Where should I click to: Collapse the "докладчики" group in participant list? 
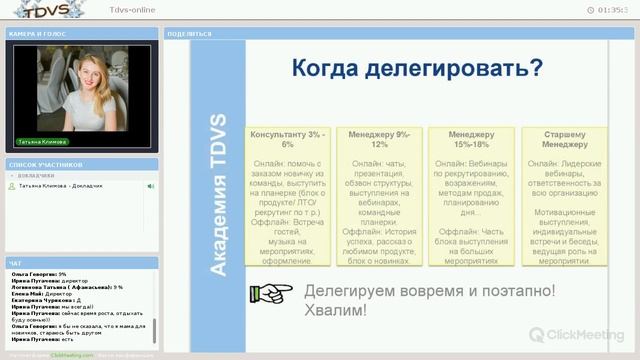[x=12, y=176]
